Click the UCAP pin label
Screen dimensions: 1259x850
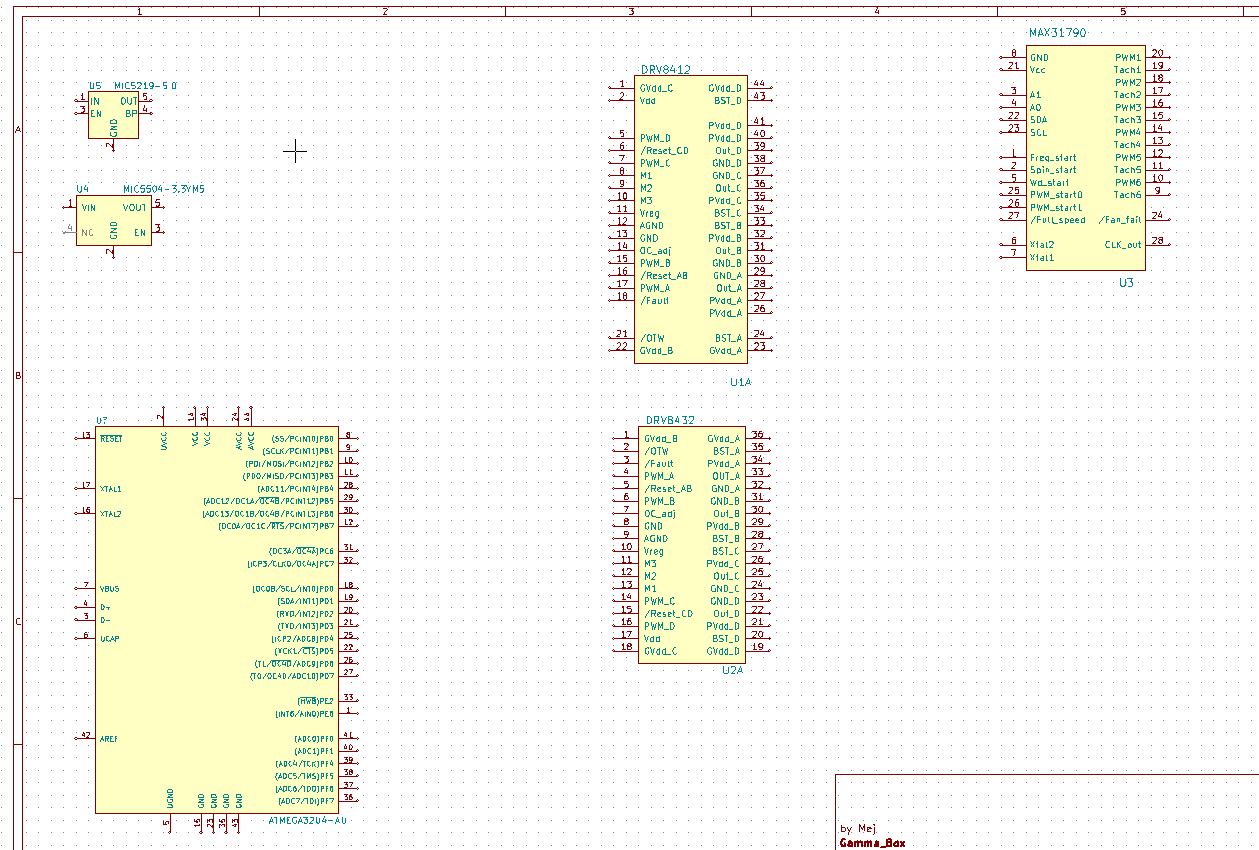point(110,637)
